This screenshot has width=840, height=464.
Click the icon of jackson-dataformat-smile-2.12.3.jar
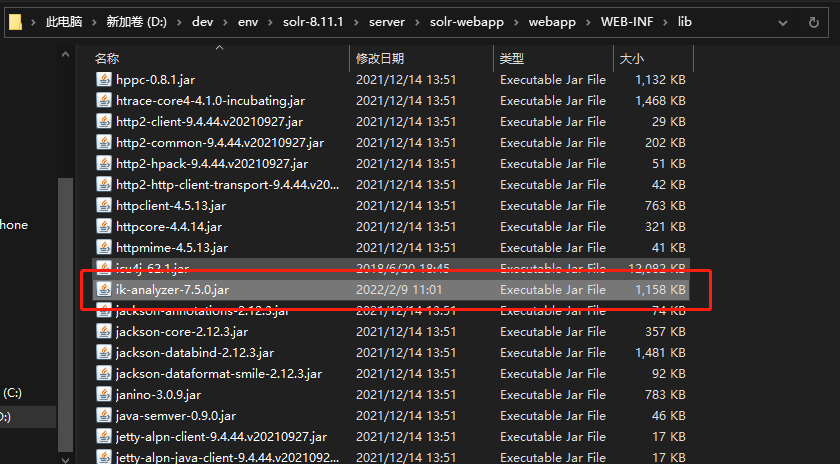[x=103, y=373]
